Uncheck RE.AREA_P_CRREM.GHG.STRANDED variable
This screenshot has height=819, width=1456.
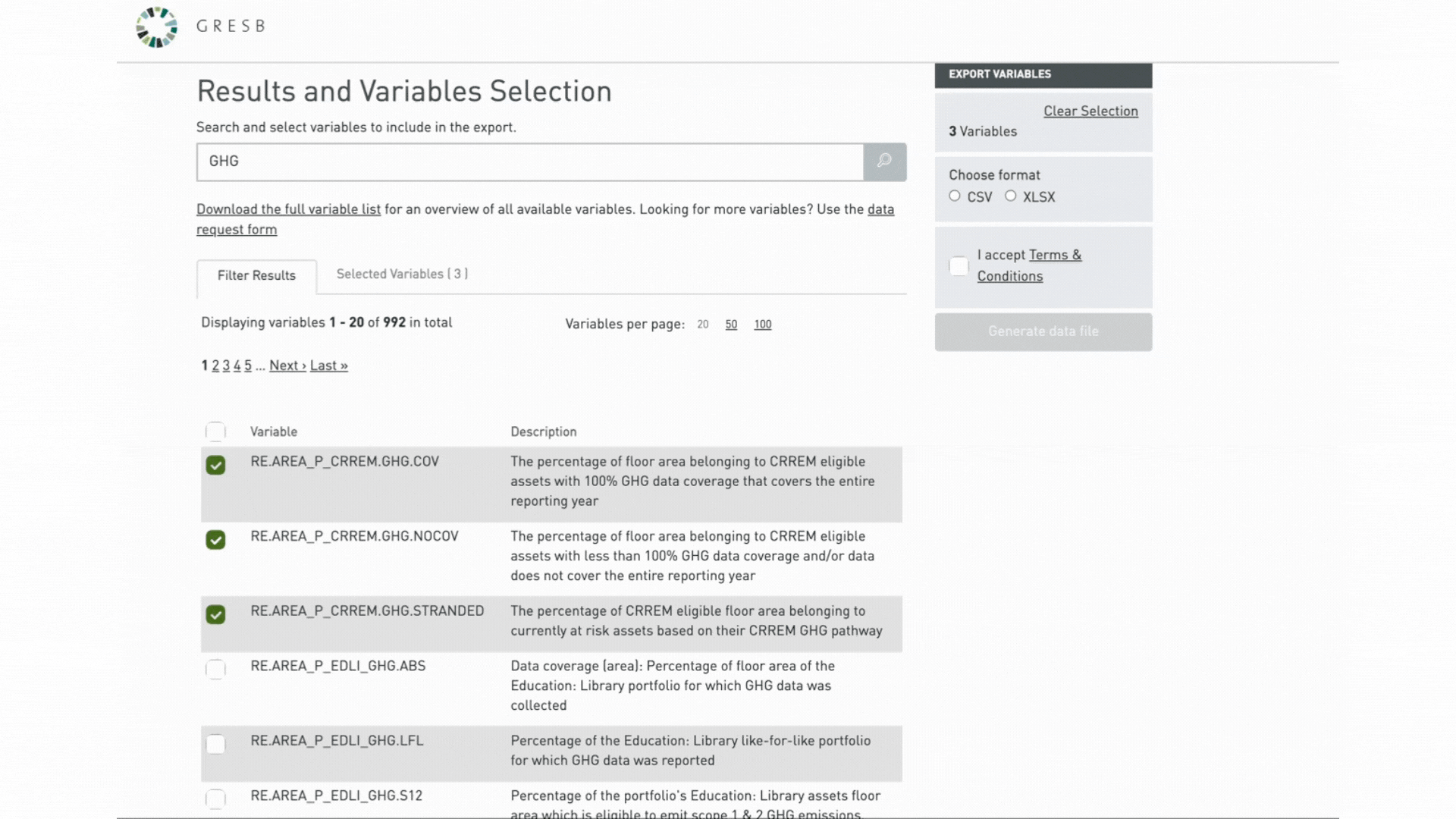[215, 614]
